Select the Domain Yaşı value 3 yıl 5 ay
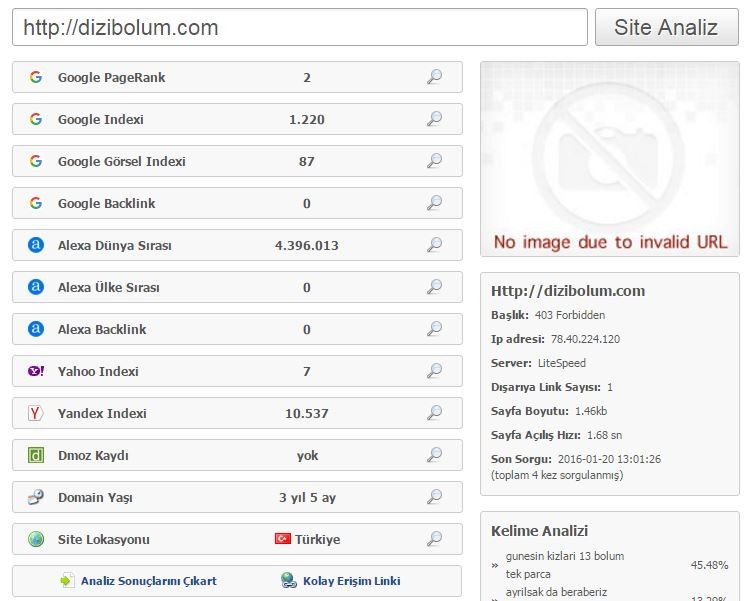Viewport: 752px width, 601px height. point(307,497)
